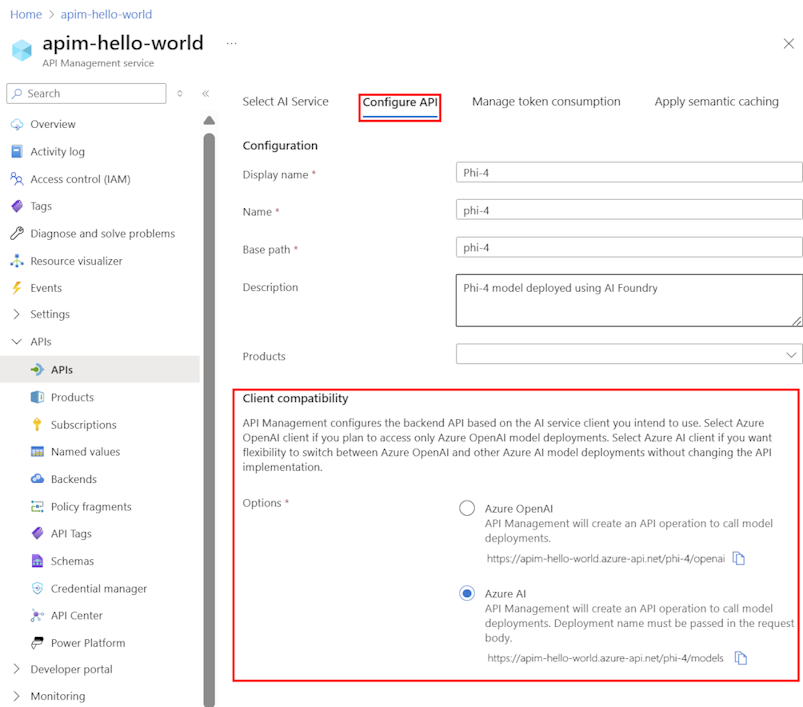Copy the phi-4/openai endpoint URL
Viewport: 803px width, 707px height.
pyautogui.click(x=739, y=559)
